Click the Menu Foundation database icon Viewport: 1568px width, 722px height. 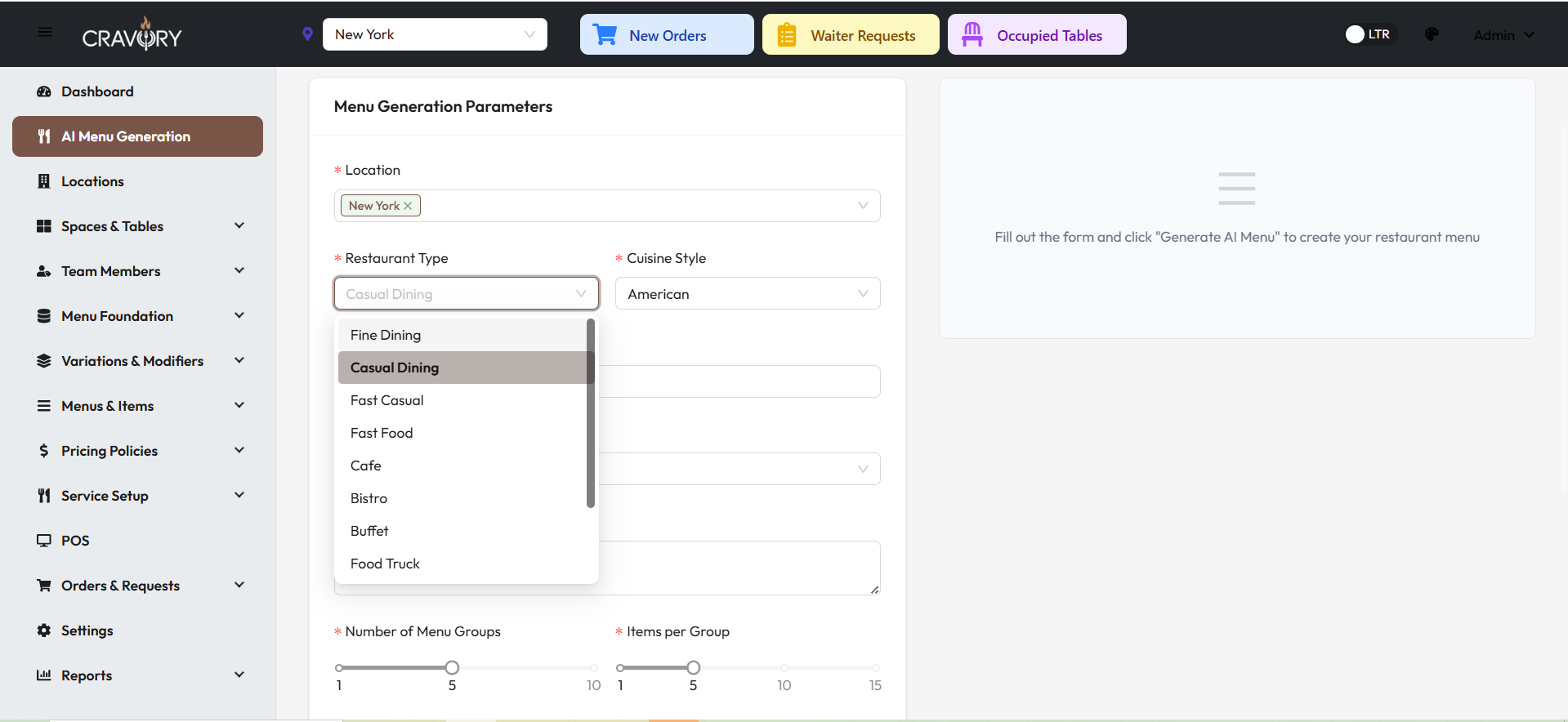(44, 316)
